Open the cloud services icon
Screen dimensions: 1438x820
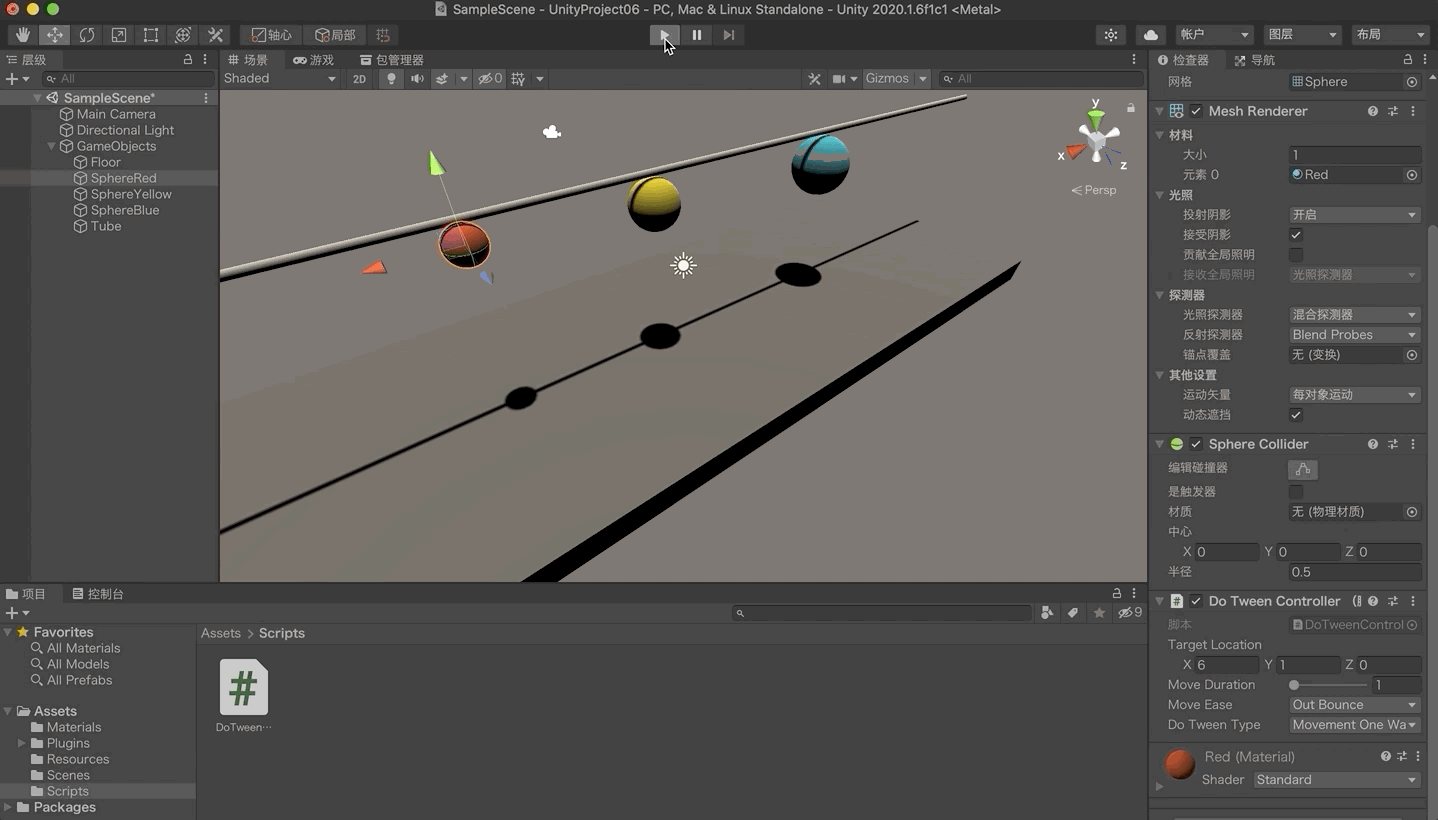1151,35
